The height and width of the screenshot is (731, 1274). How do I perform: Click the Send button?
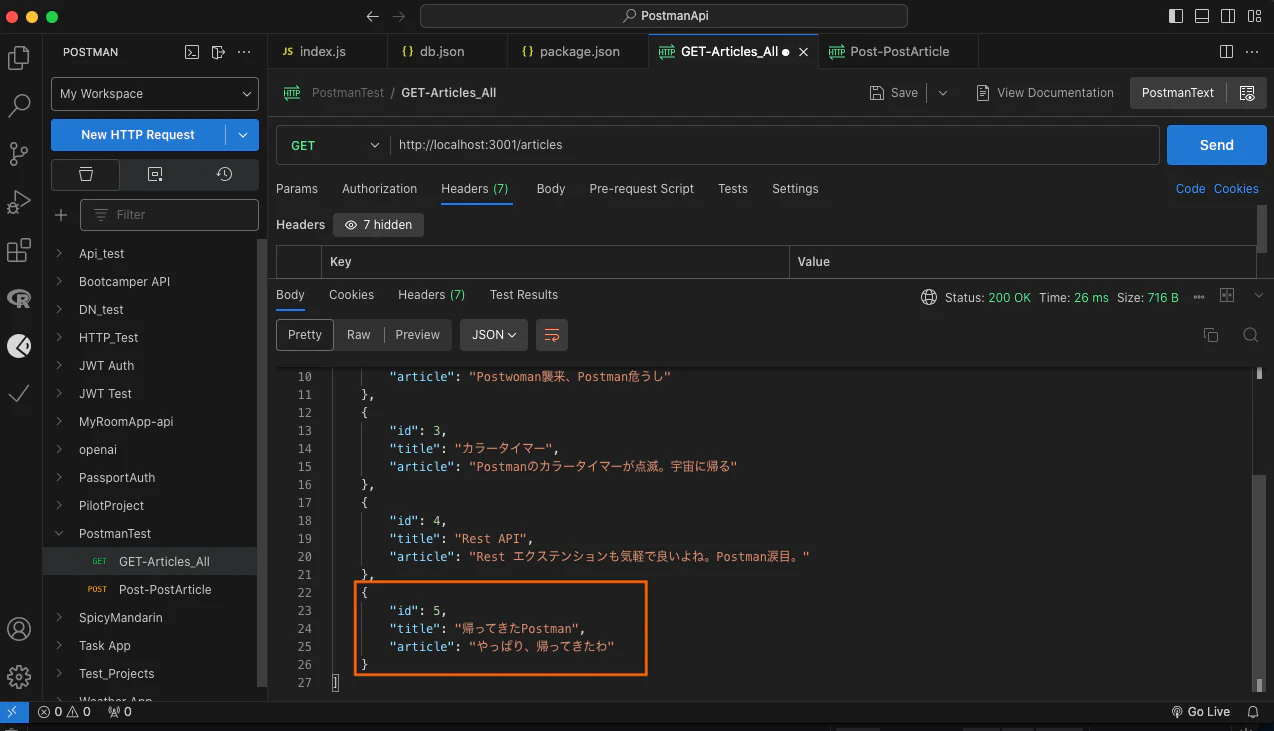pos(1216,145)
